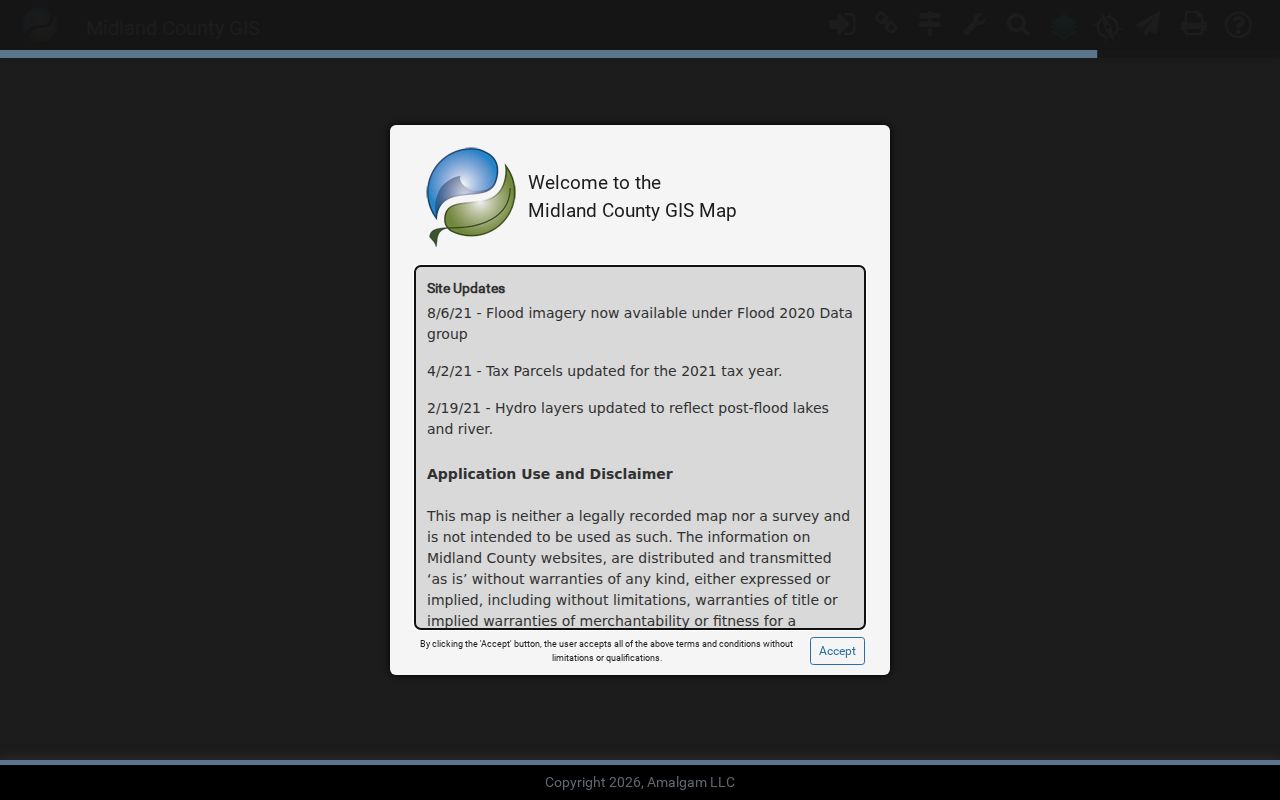The image size is (1280, 800).
Task: Click the "Copyright 2026, Amalgam LLC" footer text
Action: tap(640, 782)
